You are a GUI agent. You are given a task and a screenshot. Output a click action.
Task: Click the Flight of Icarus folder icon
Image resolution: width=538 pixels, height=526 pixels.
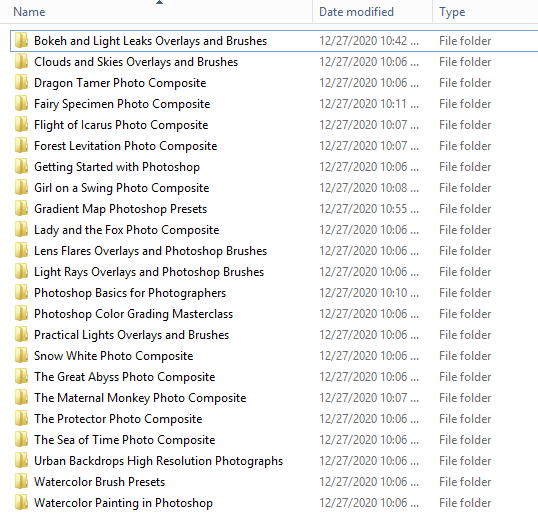21,125
